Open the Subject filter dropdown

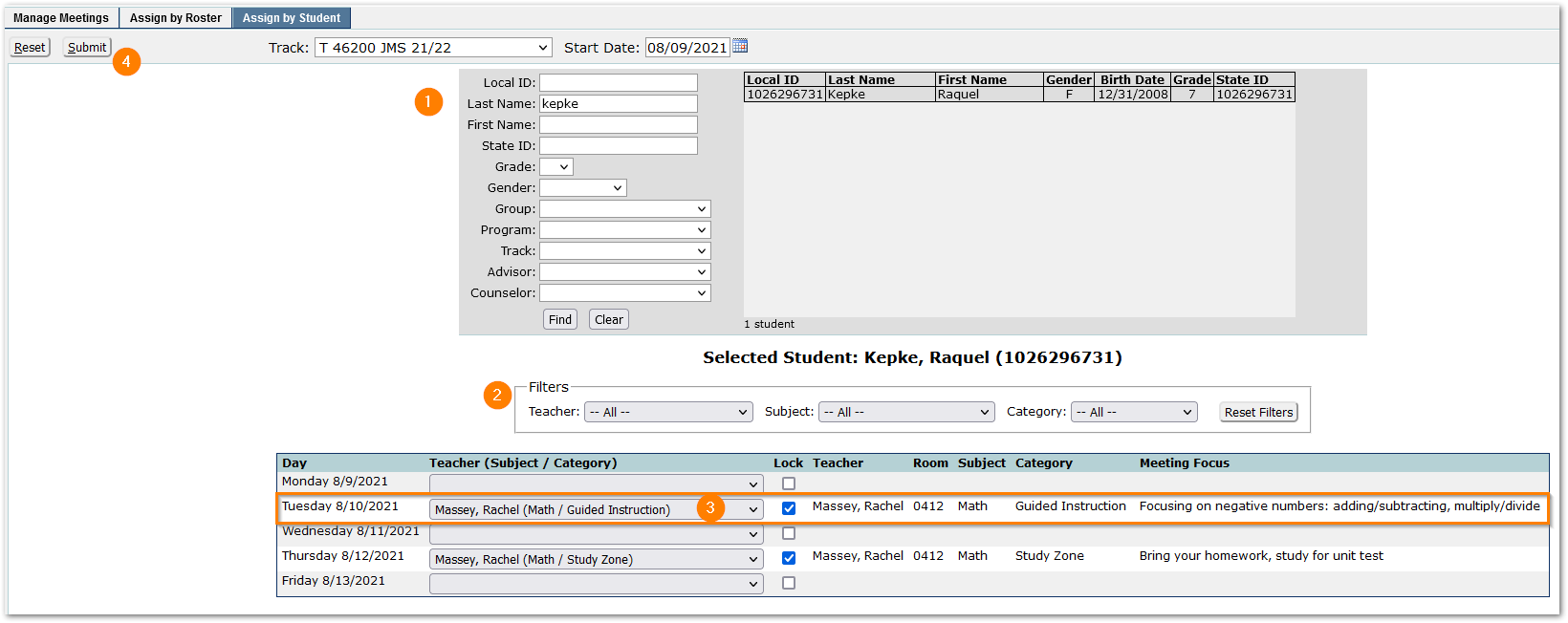[906, 412]
